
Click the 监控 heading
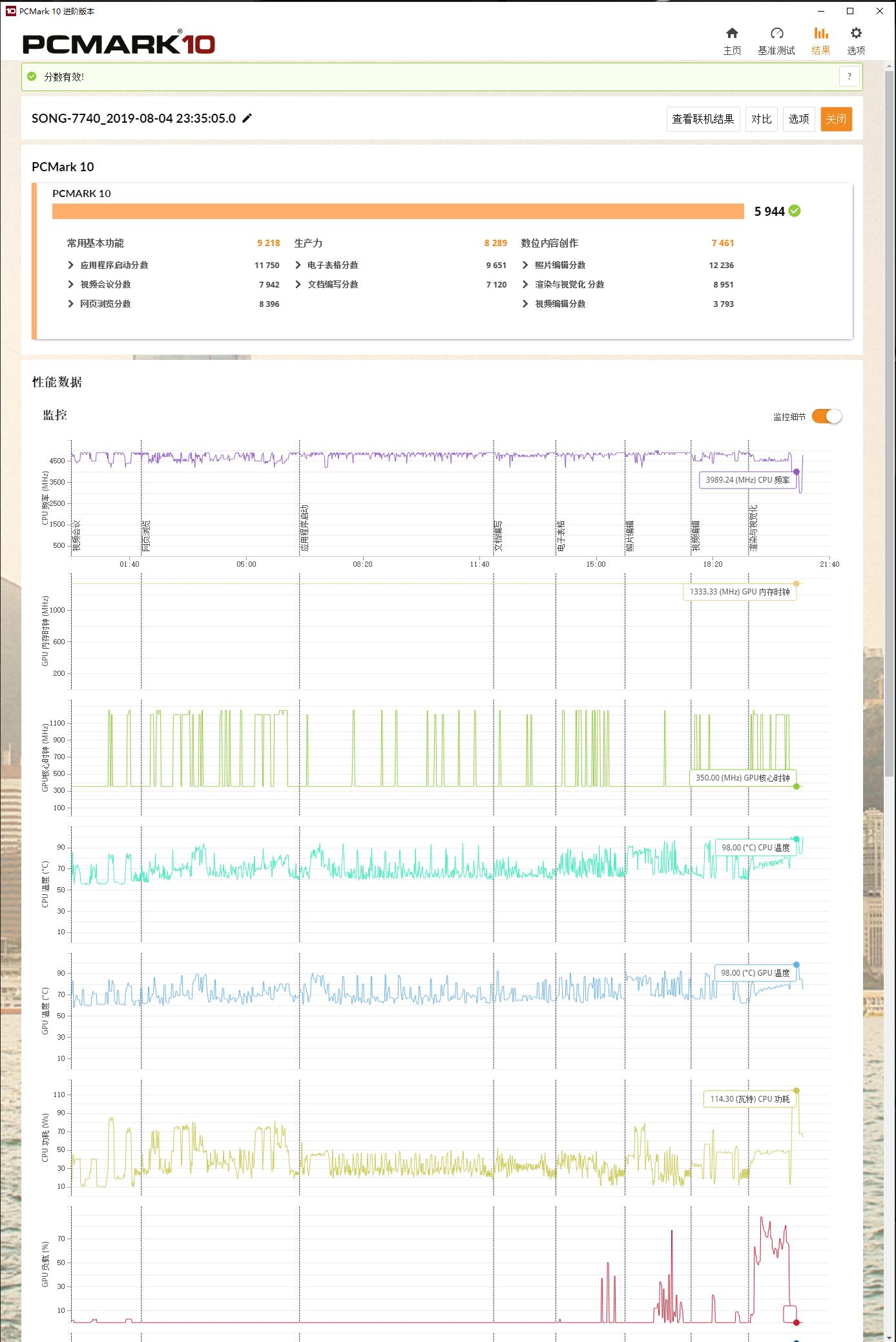55,415
